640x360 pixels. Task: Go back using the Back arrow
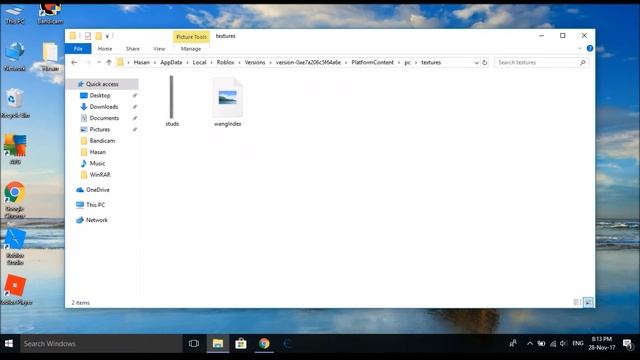(x=74, y=62)
